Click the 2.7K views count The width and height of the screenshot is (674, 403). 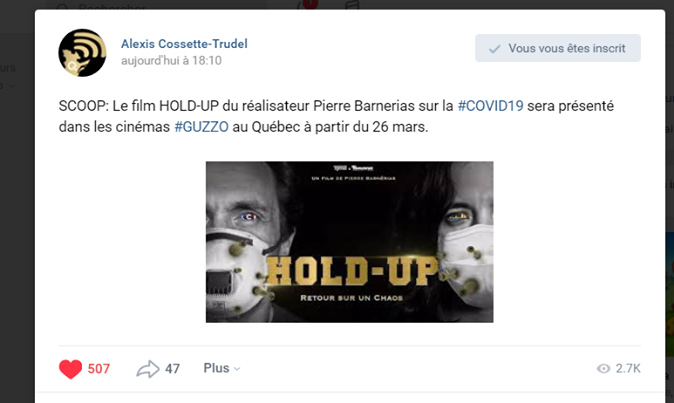(x=628, y=368)
